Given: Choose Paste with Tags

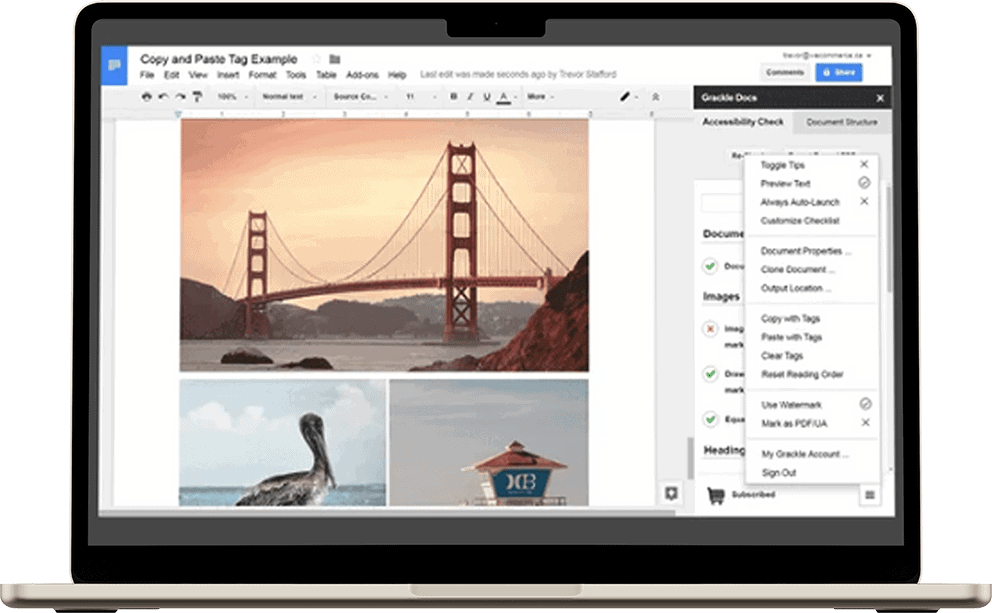Looking at the screenshot, I should (791, 337).
